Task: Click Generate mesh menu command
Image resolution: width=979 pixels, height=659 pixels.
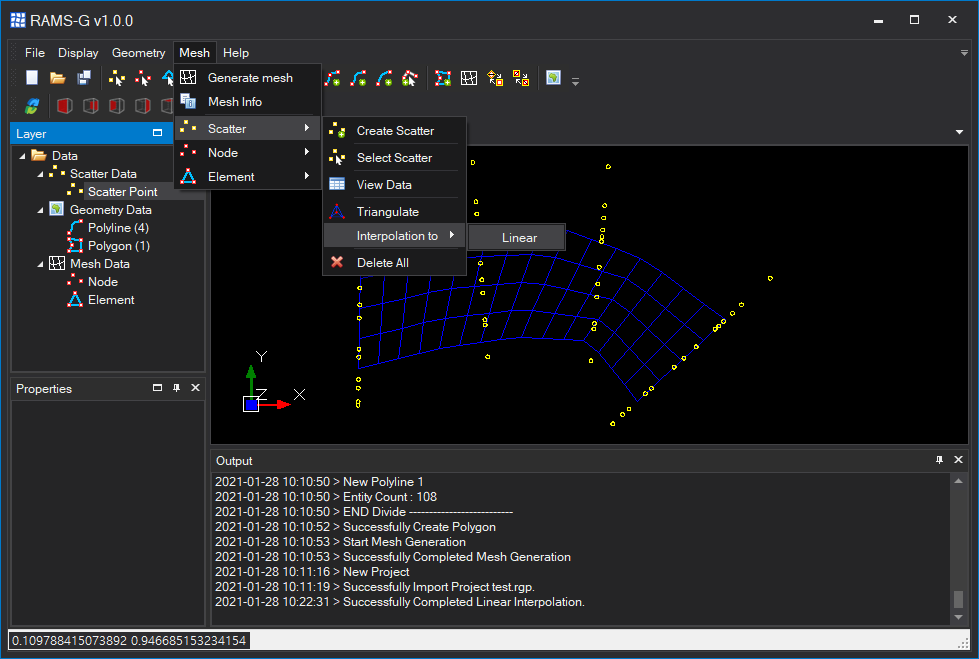Action: click(x=250, y=78)
